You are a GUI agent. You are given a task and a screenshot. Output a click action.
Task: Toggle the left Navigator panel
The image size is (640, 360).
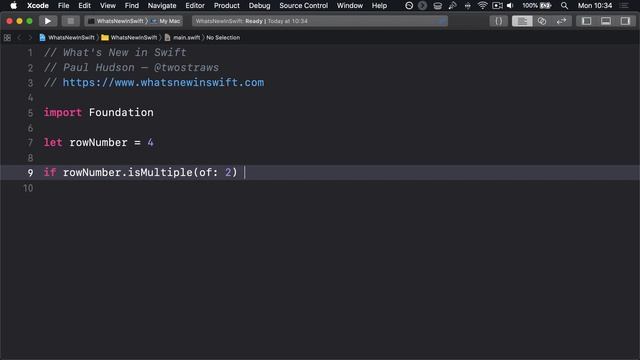coord(587,21)
